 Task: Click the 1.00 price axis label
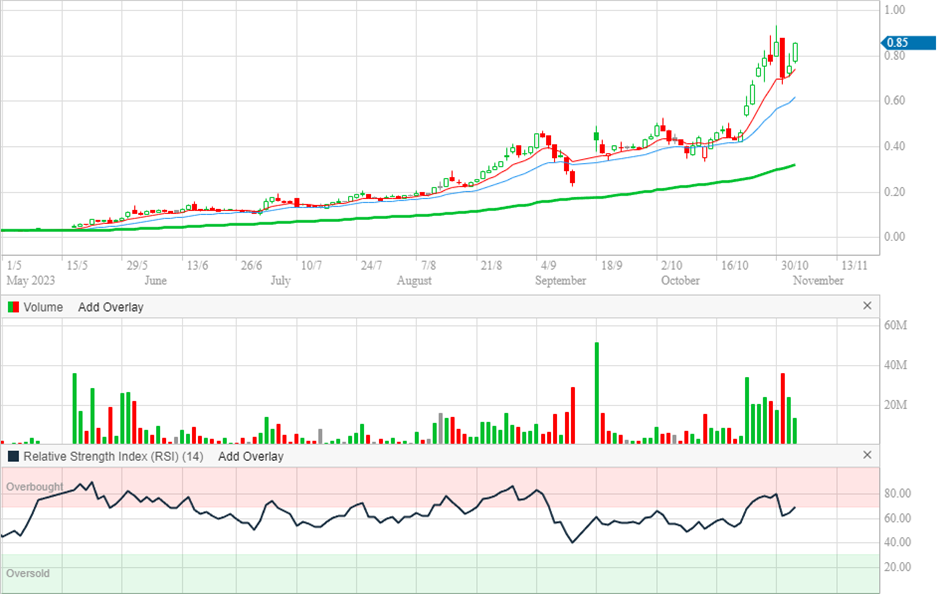tap(894, 10)
